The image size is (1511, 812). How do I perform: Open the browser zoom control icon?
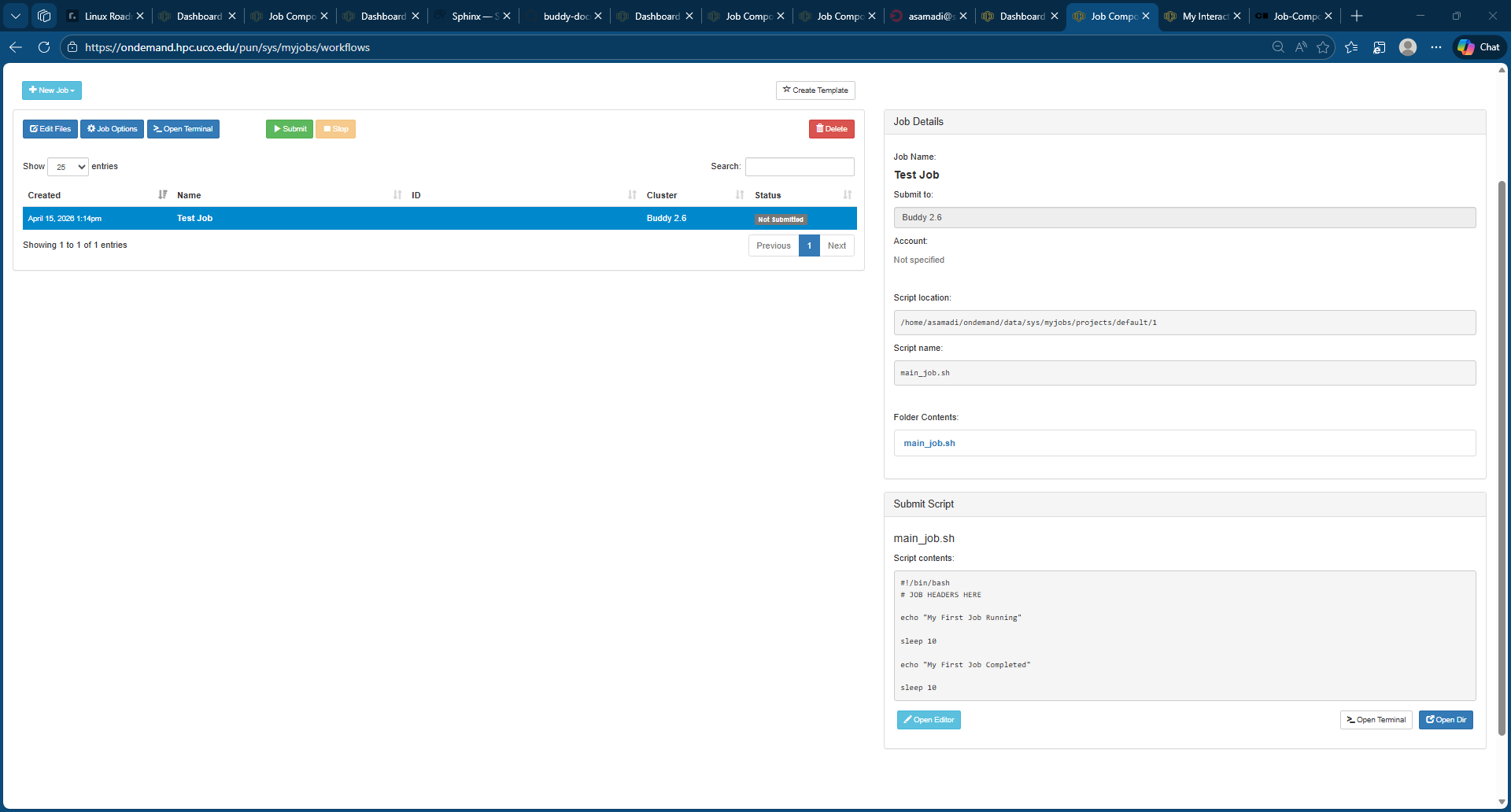[x=1278, y=47]
